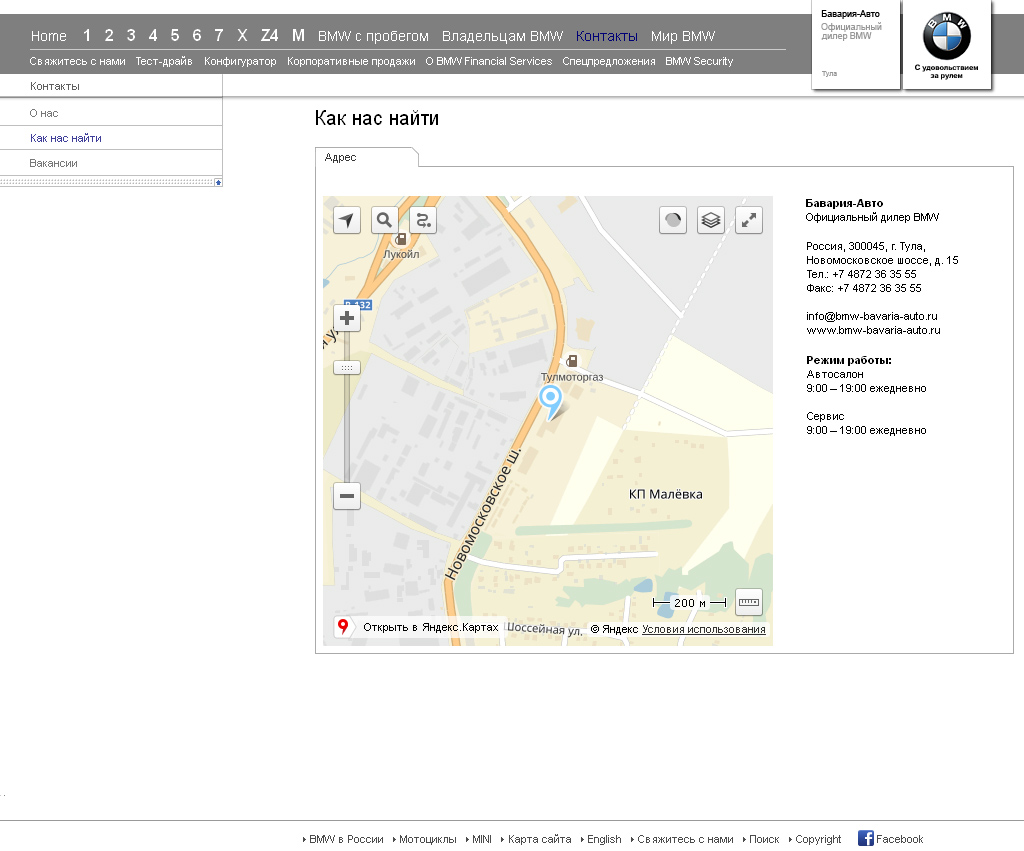Click the Лукойл gas station icon

[400, 239]
